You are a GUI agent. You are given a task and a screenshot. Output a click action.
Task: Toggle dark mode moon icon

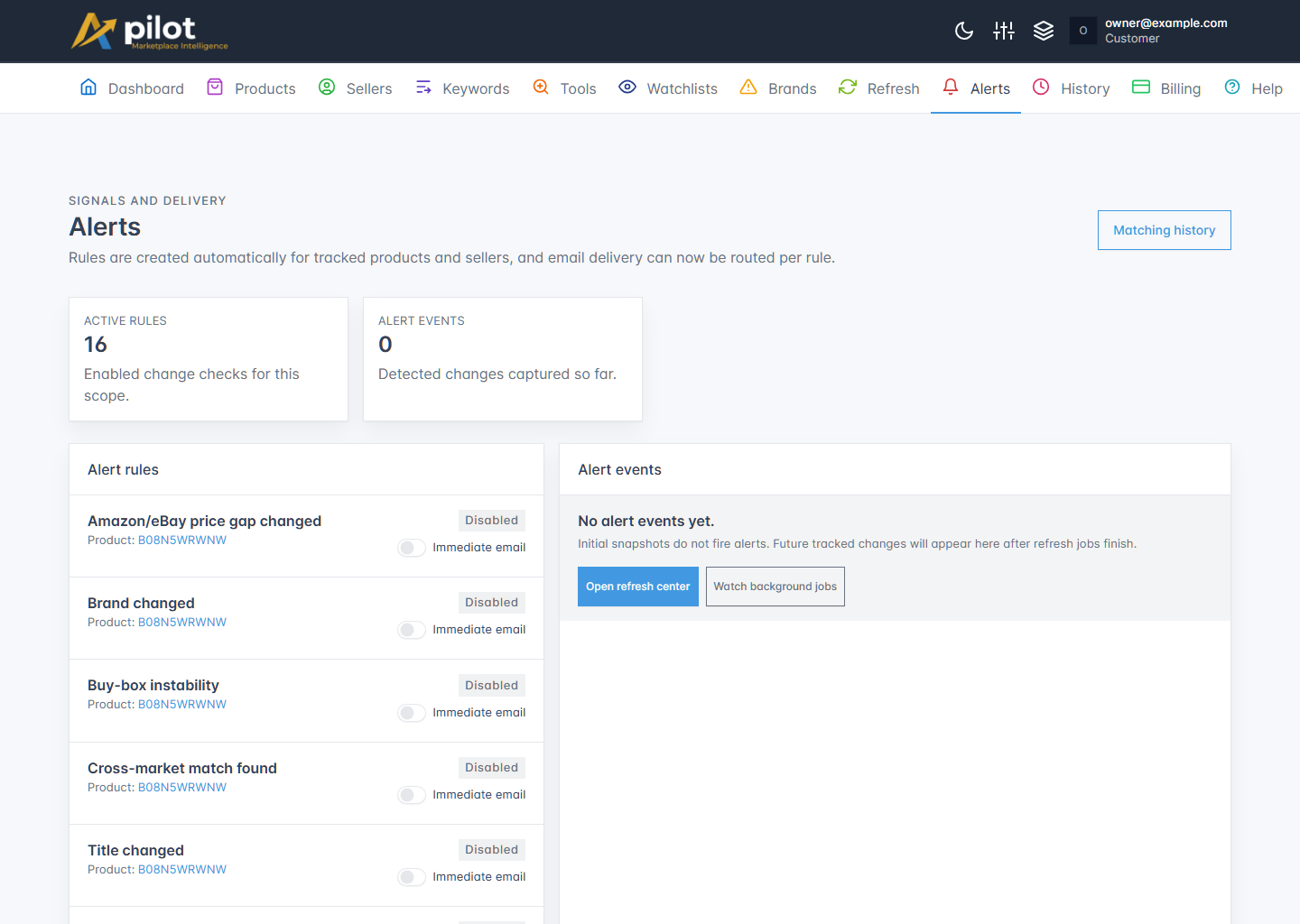coord(964,31)
